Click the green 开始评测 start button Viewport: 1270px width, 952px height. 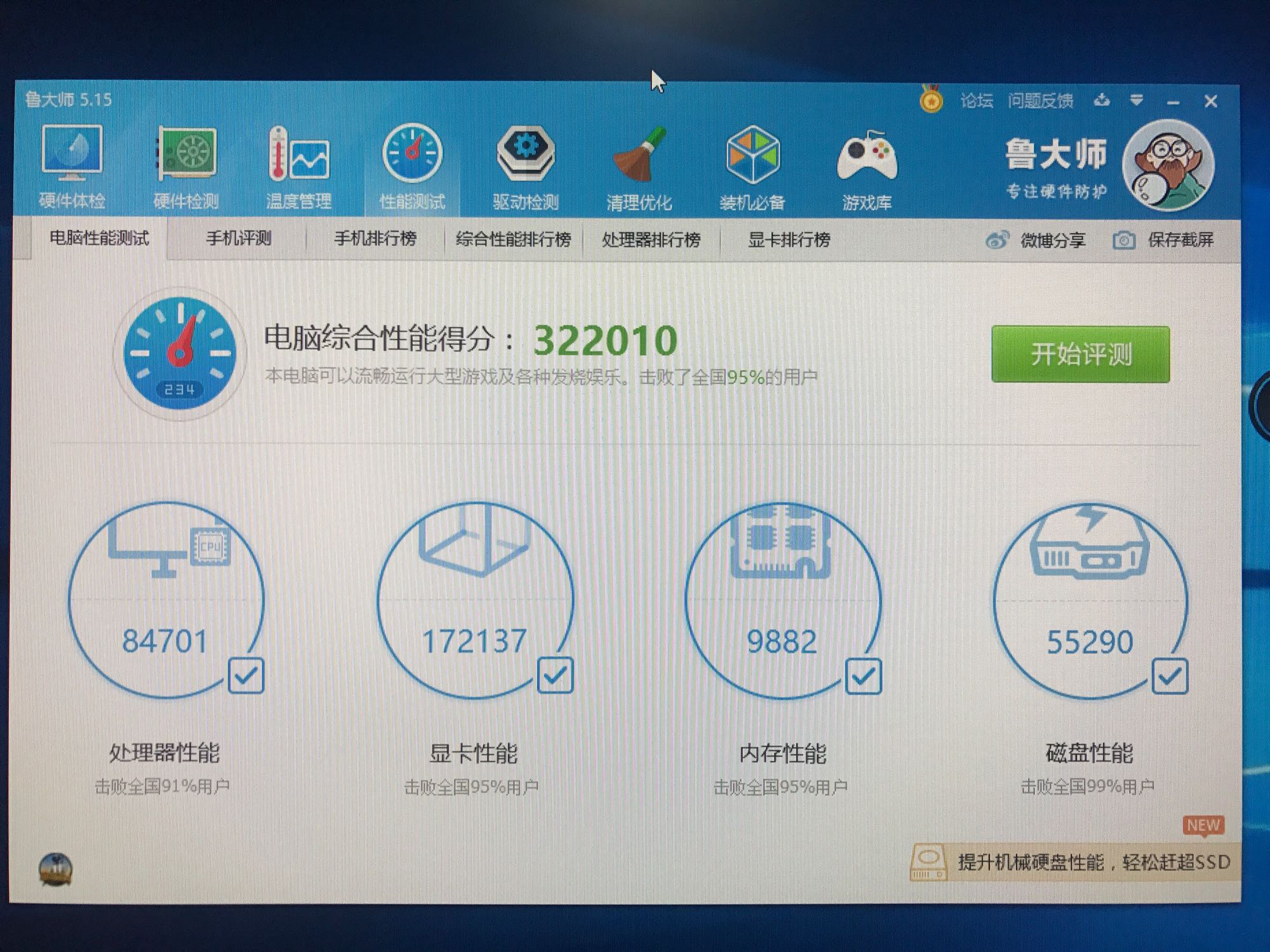pyautogui.click(x=1080, y=354)
